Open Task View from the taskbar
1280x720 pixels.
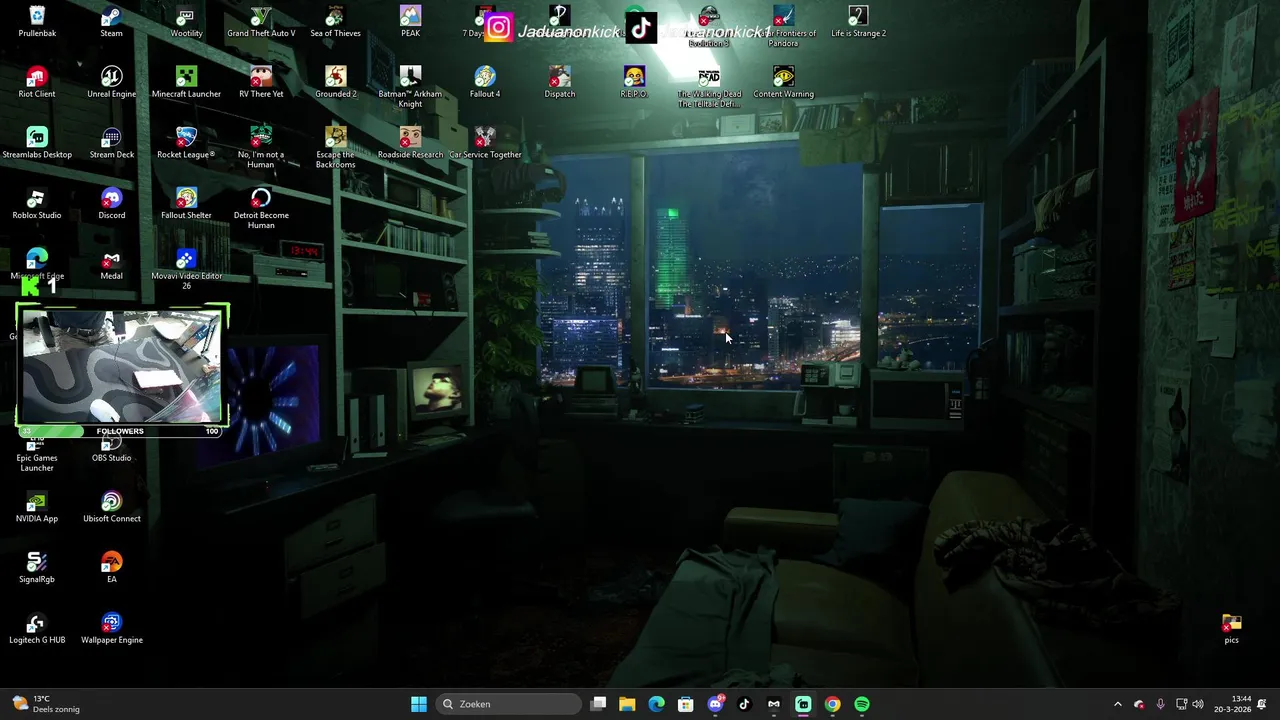pos(598,704)
